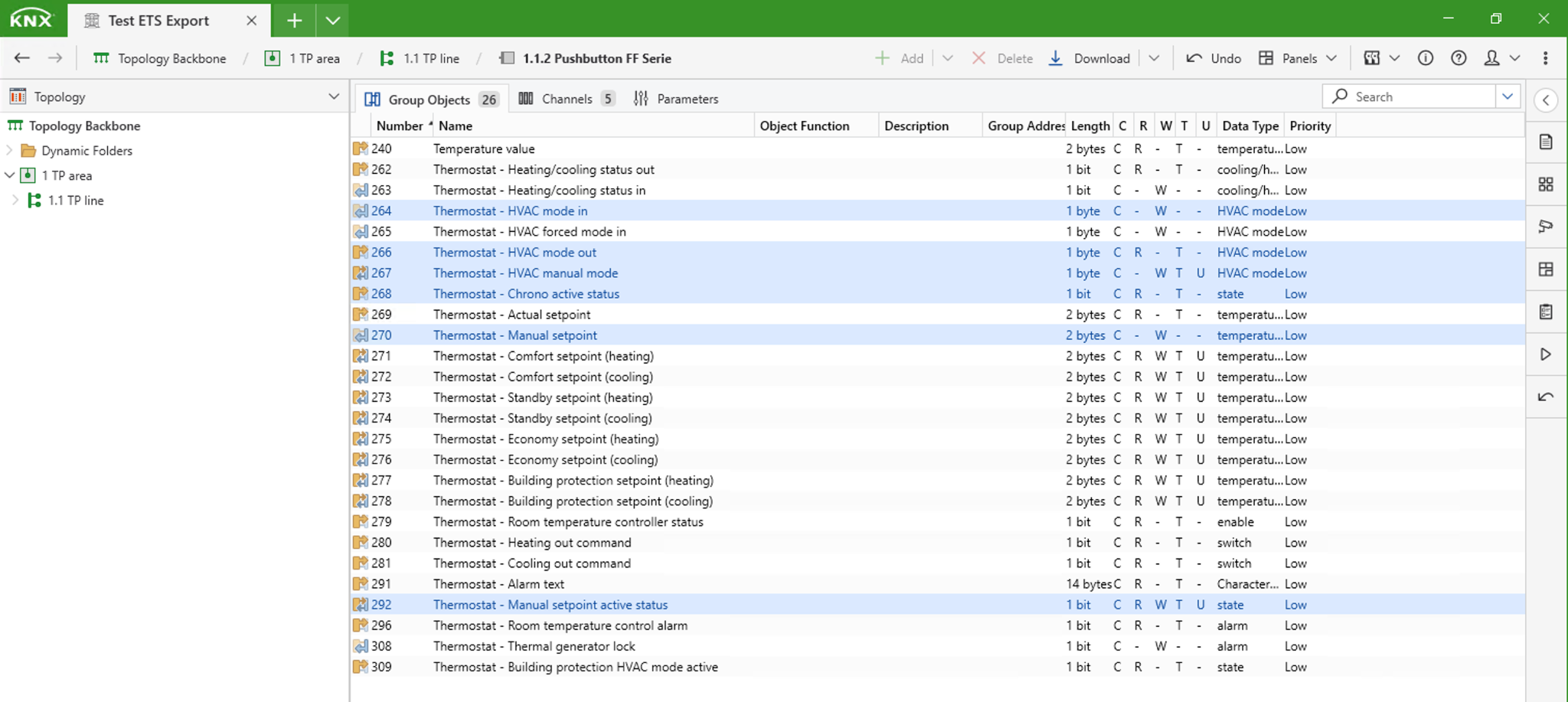Click the play triangle icon in sidebar
This screenshot has width=1568, height=702.
pos(1546,354)
